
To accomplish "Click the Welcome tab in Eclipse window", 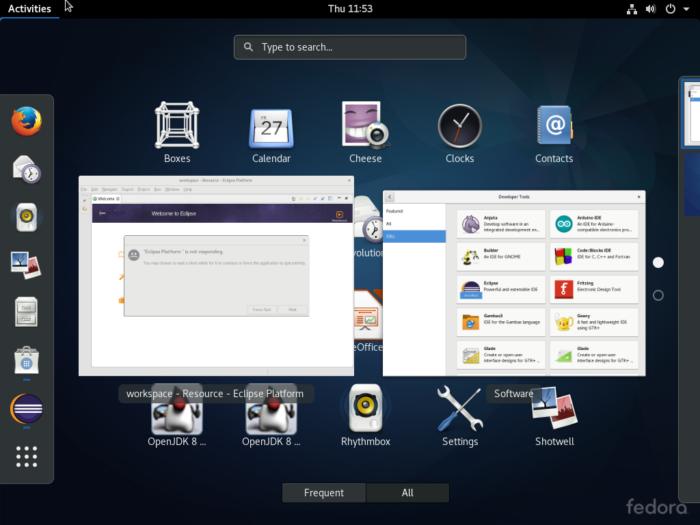I will 106,199.
